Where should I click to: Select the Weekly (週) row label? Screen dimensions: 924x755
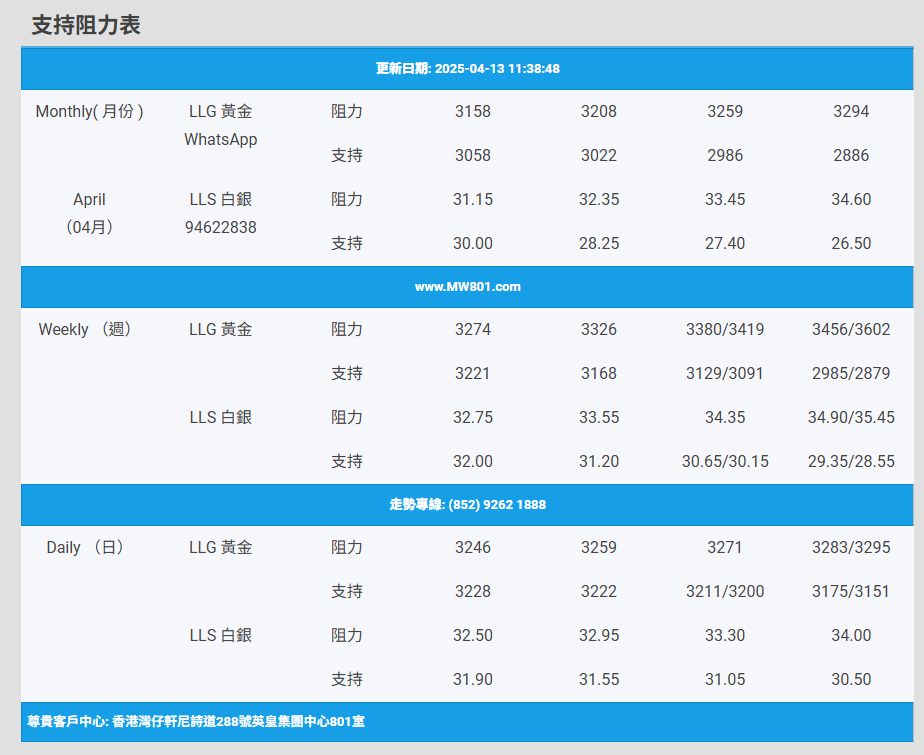[85, 330]
